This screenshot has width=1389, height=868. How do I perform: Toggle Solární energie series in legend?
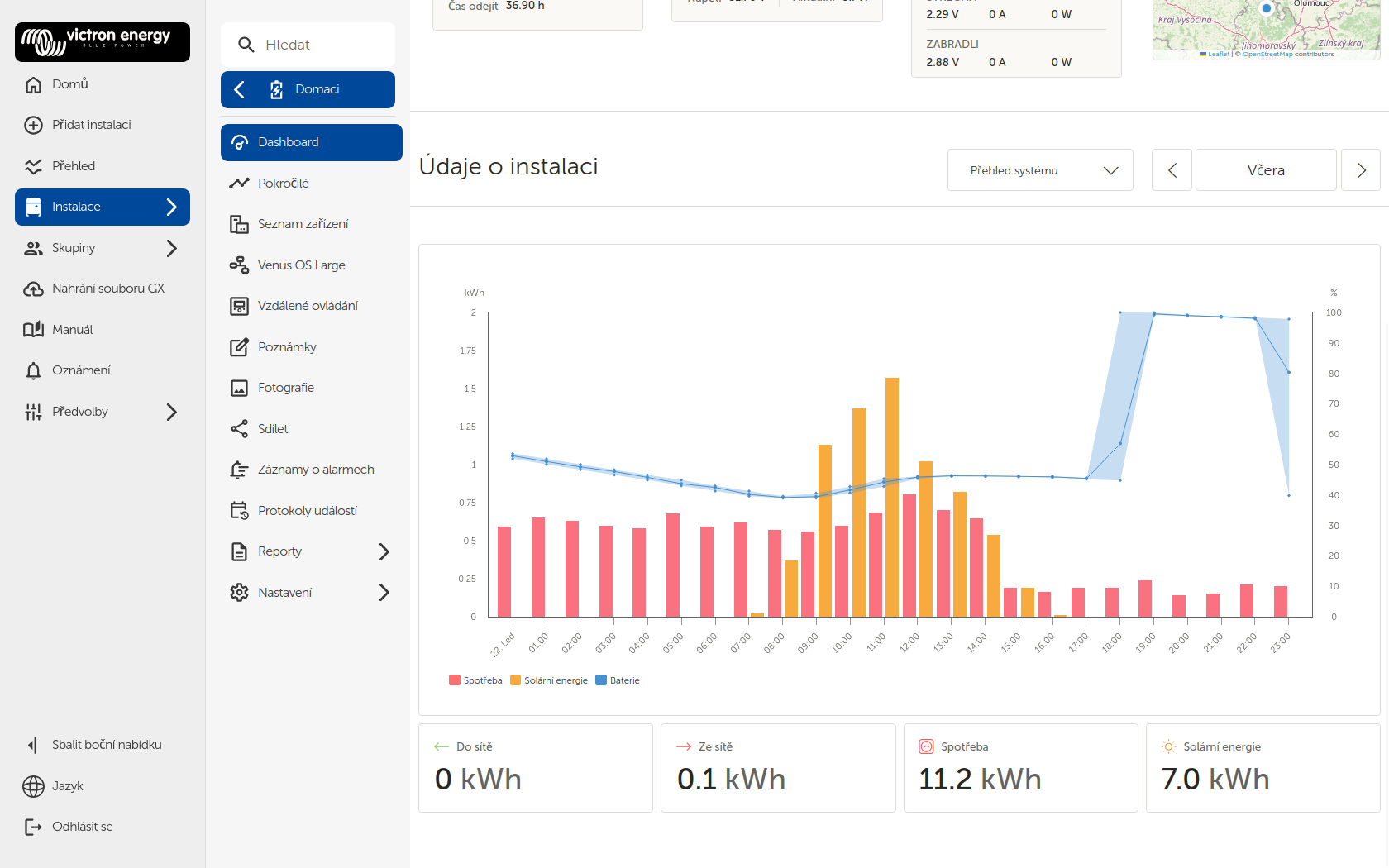[549, 680]
